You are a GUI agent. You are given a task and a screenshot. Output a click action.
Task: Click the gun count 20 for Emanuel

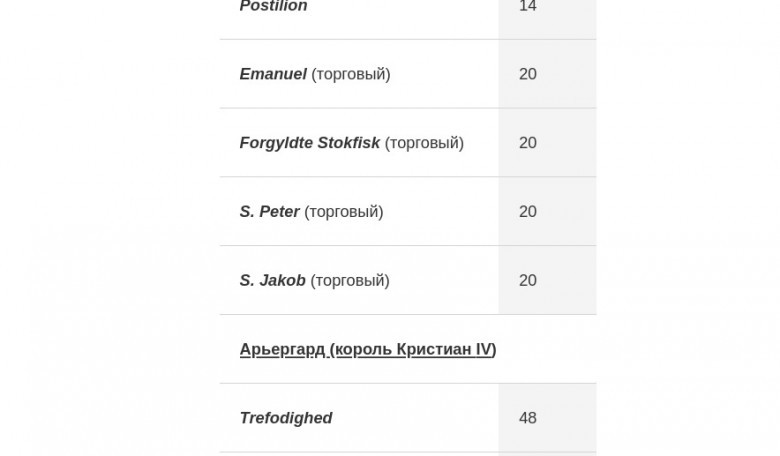tap(528, 74)
